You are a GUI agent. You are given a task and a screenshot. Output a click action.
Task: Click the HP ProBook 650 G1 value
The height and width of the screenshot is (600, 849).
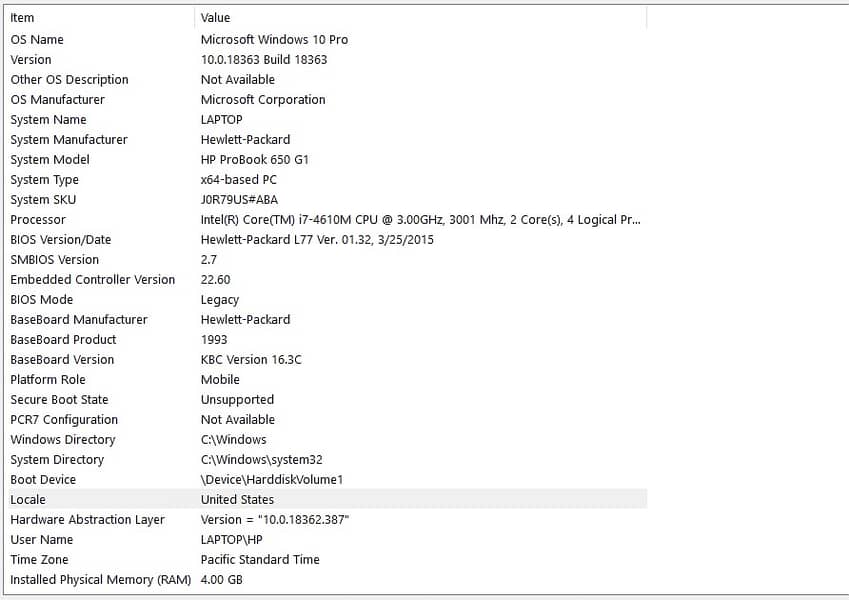pyautogui.click(x=255, y=160)
